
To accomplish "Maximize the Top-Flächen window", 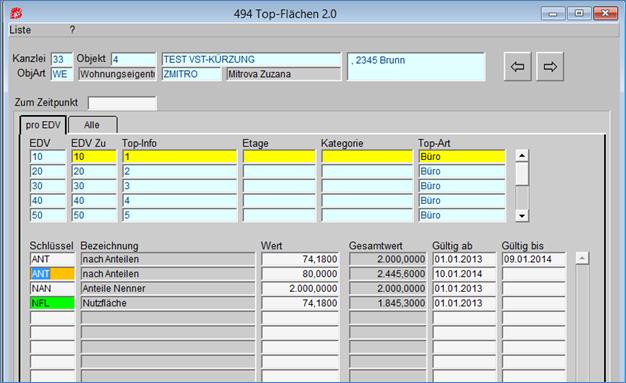I will (x=579, y=14).
